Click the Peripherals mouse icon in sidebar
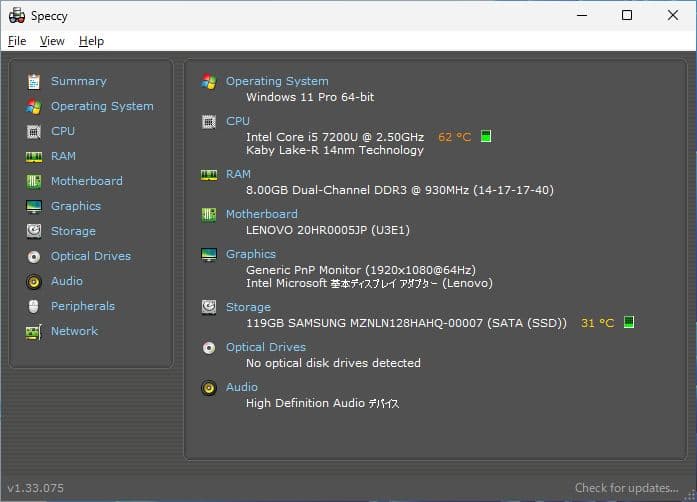Image resolution: width=697 pixels, height=502 pixels. point(34,306)
